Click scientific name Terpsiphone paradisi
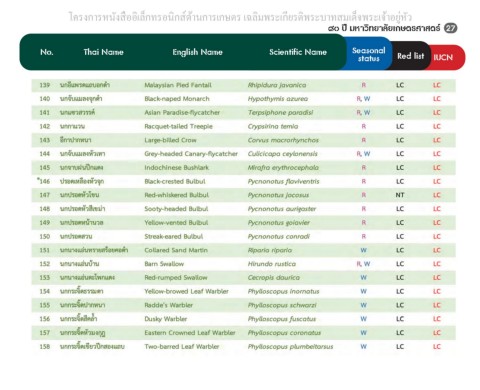This screenshot has width=480, height=390. pos(280,113)
